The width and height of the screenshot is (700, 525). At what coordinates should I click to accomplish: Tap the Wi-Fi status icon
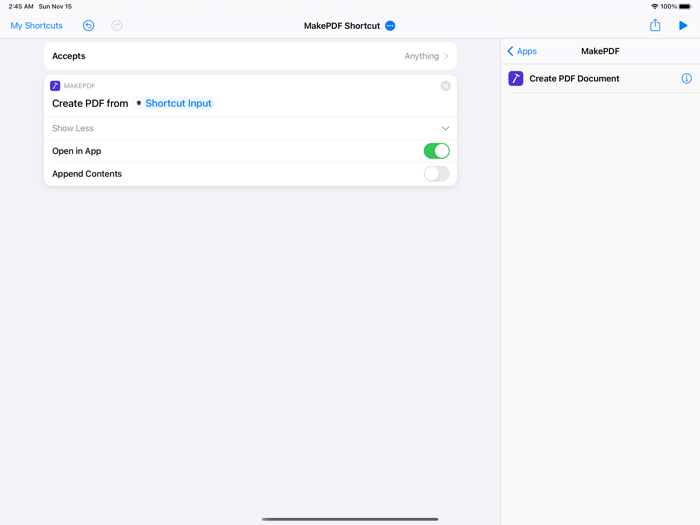click(654, 7)
